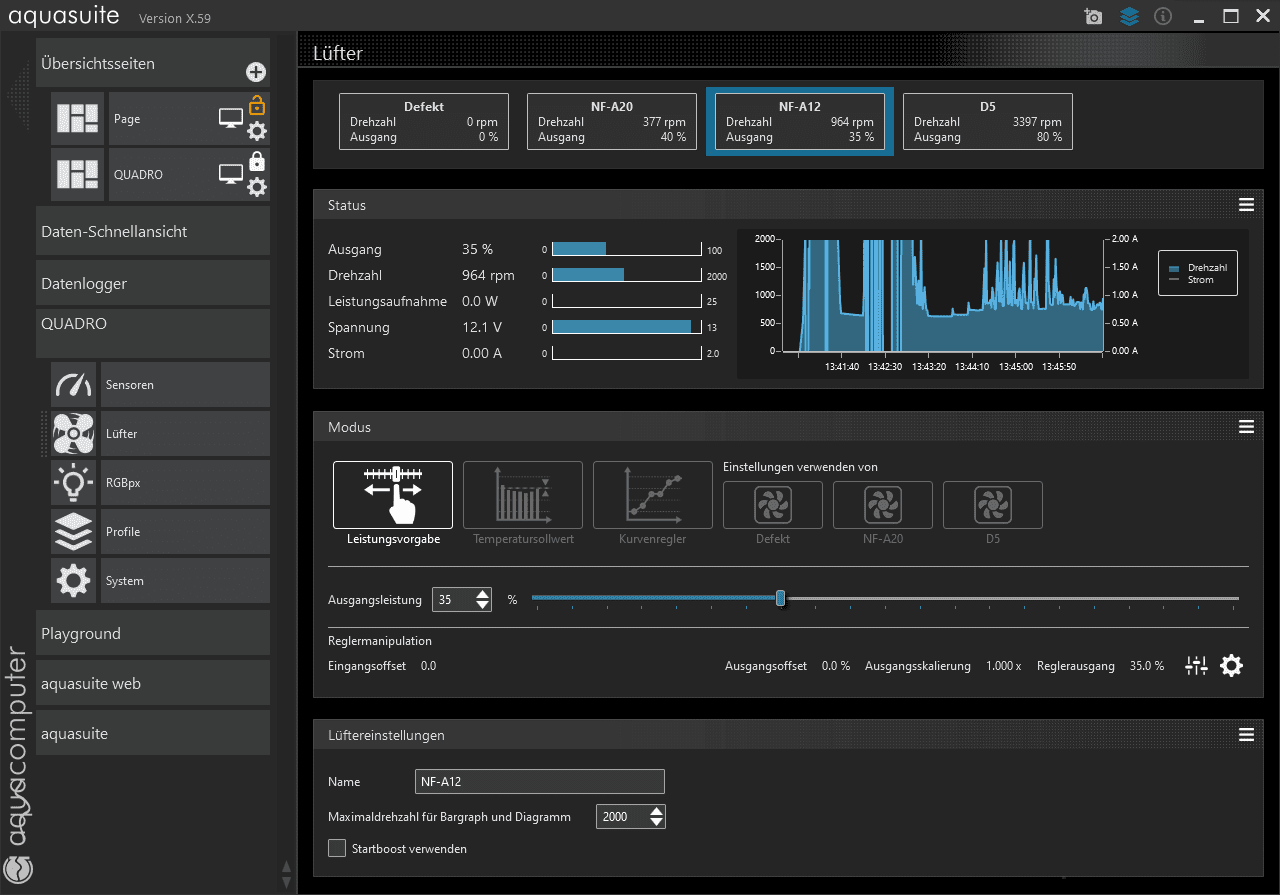The width and height of the screenshot is (1280, 895).
Task: Open Profile page in sidebar
Action: (x=185, y=532)
